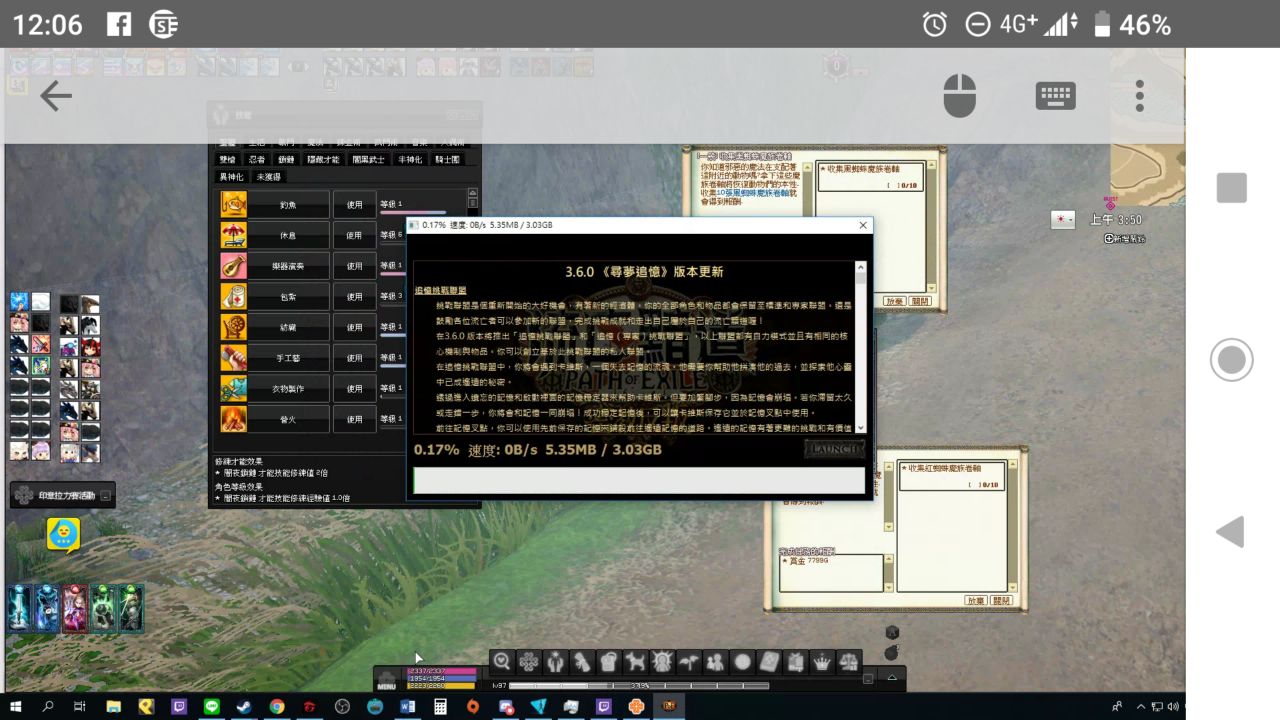Select the 鎖鏈 skill tab

pos(286,159)
